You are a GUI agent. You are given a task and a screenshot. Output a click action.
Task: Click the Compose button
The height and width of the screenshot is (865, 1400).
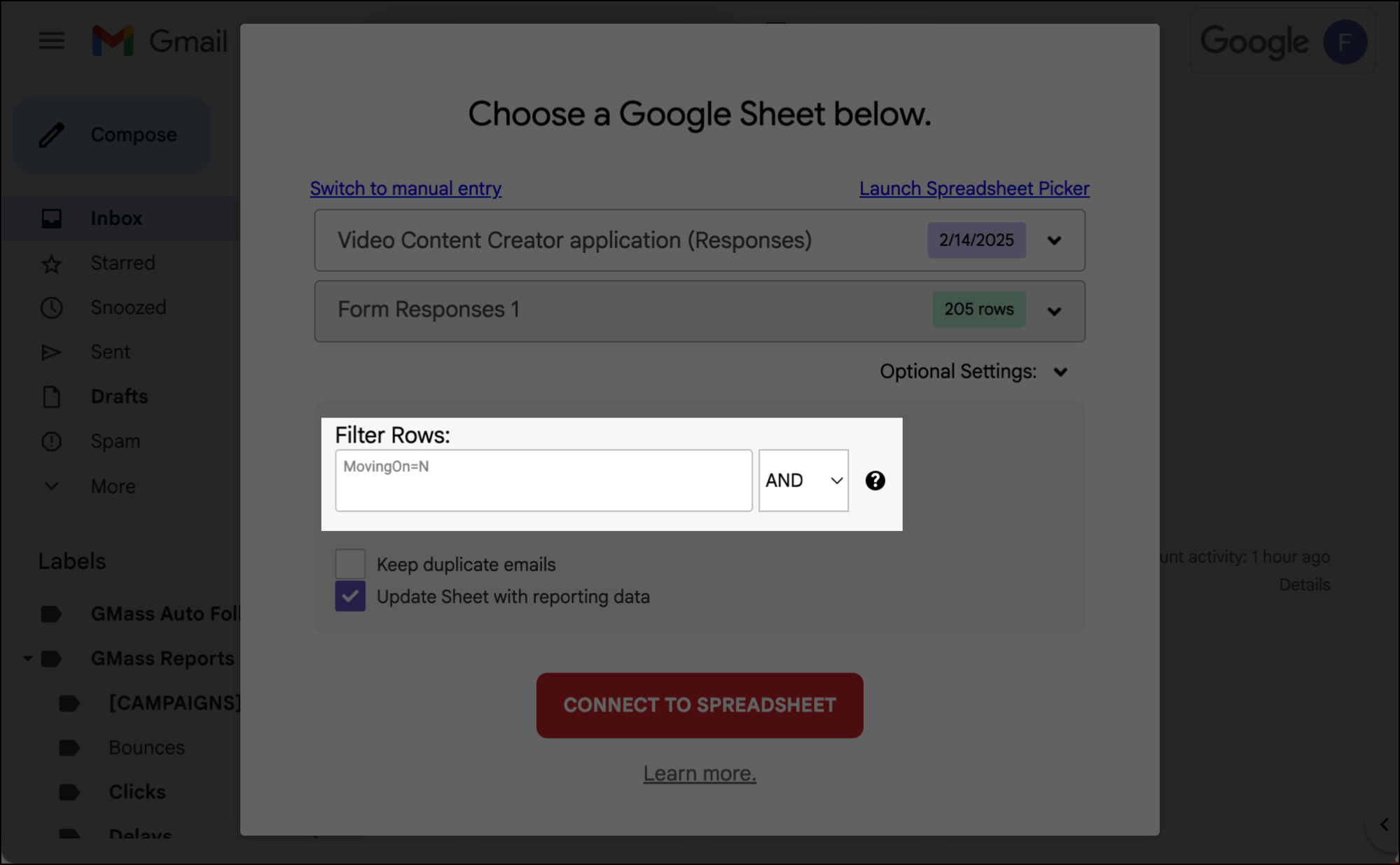point(112,134)
